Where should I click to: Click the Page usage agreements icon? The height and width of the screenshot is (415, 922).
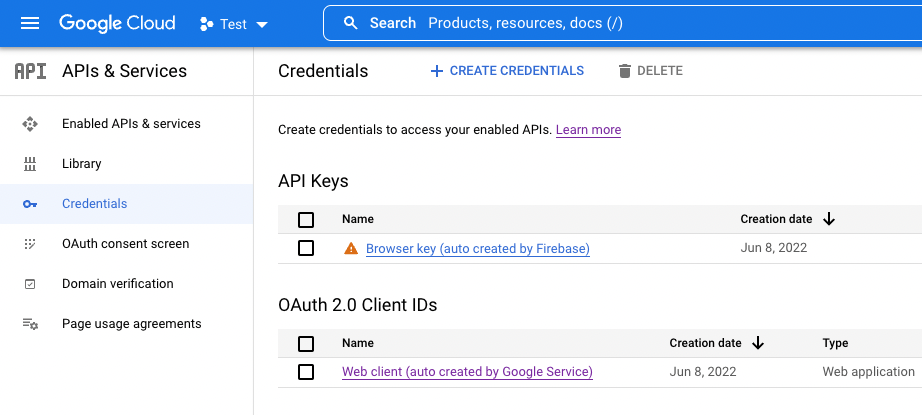(x=30, y=324)
